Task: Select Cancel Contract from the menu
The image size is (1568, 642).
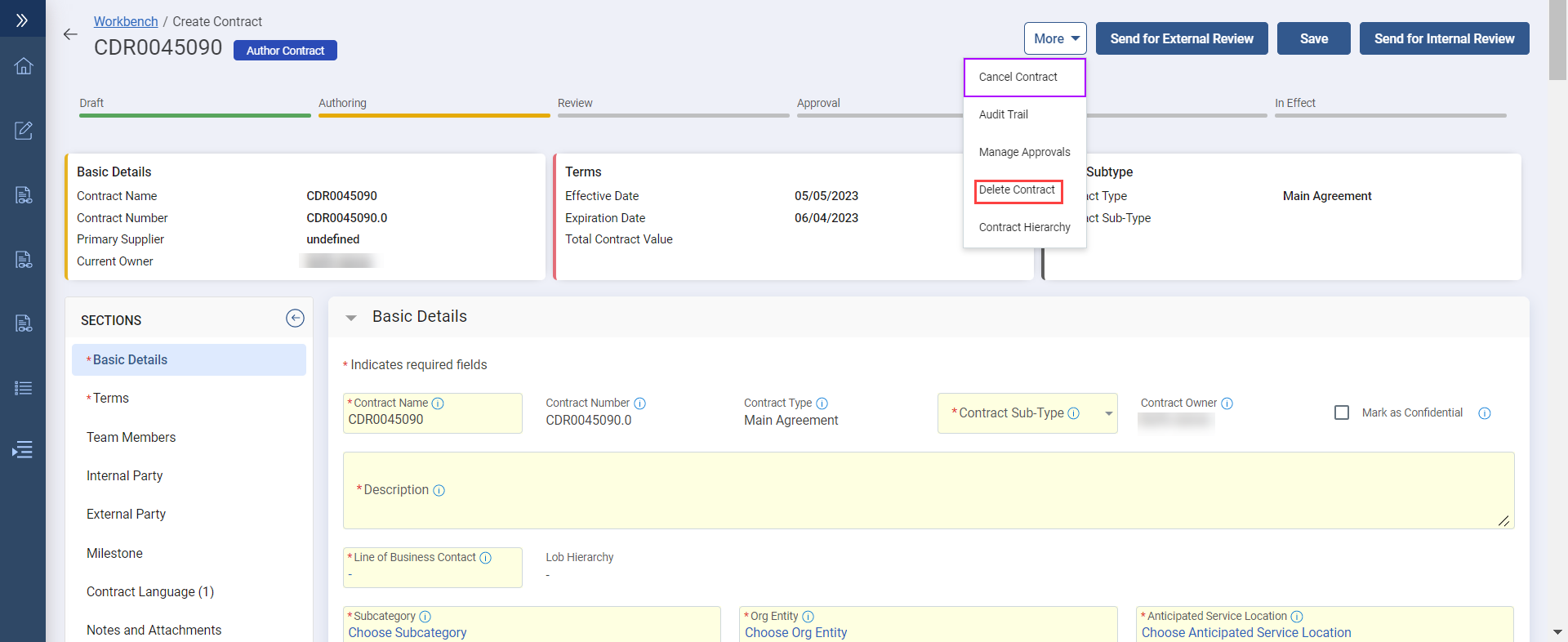Action: coord(1018,77)
